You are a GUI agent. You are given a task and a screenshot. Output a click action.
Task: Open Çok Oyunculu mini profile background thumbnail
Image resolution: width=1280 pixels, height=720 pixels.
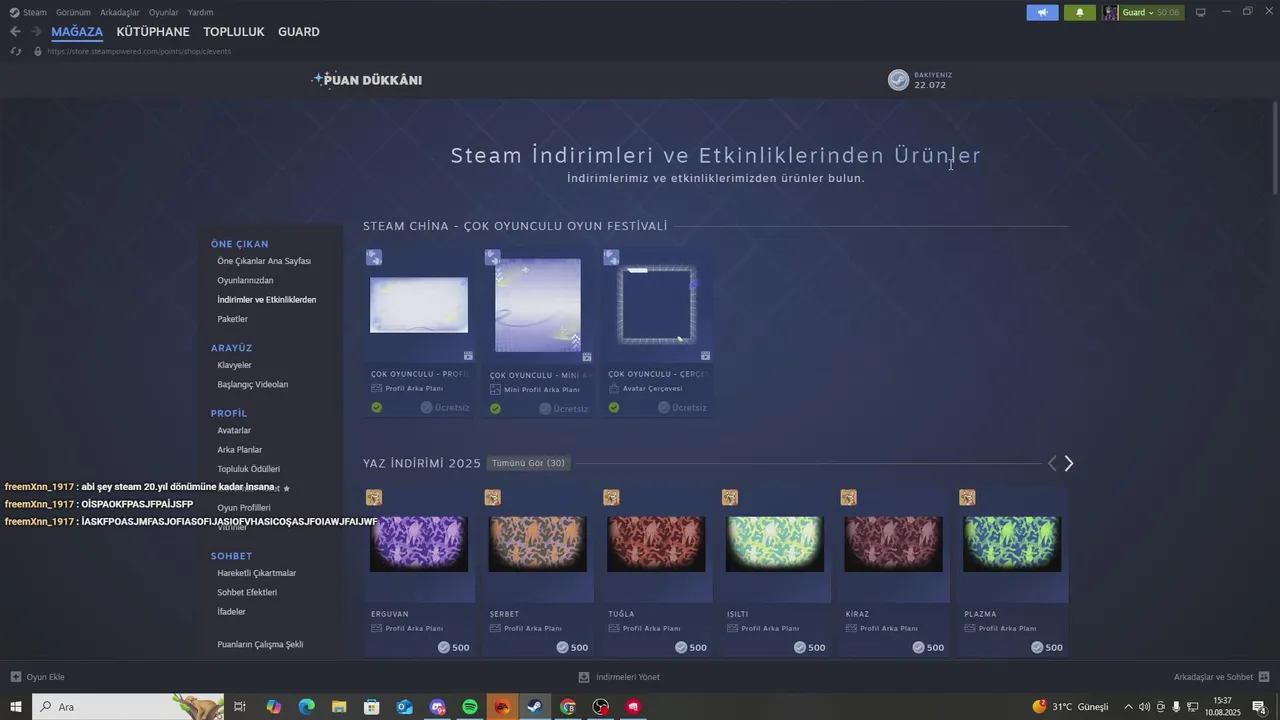(538, 305)
